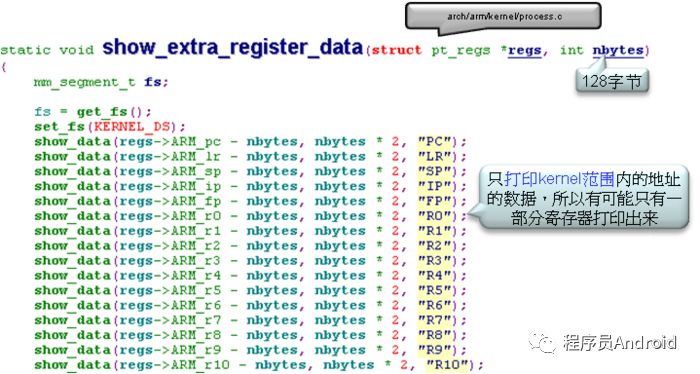Select the KERNEL_DS constant
The image size is (700, 374).
tap(132, 127)
